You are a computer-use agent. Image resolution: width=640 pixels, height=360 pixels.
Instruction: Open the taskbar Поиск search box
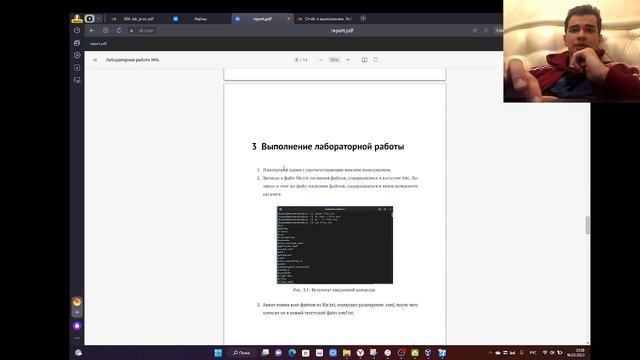(242, 353)
